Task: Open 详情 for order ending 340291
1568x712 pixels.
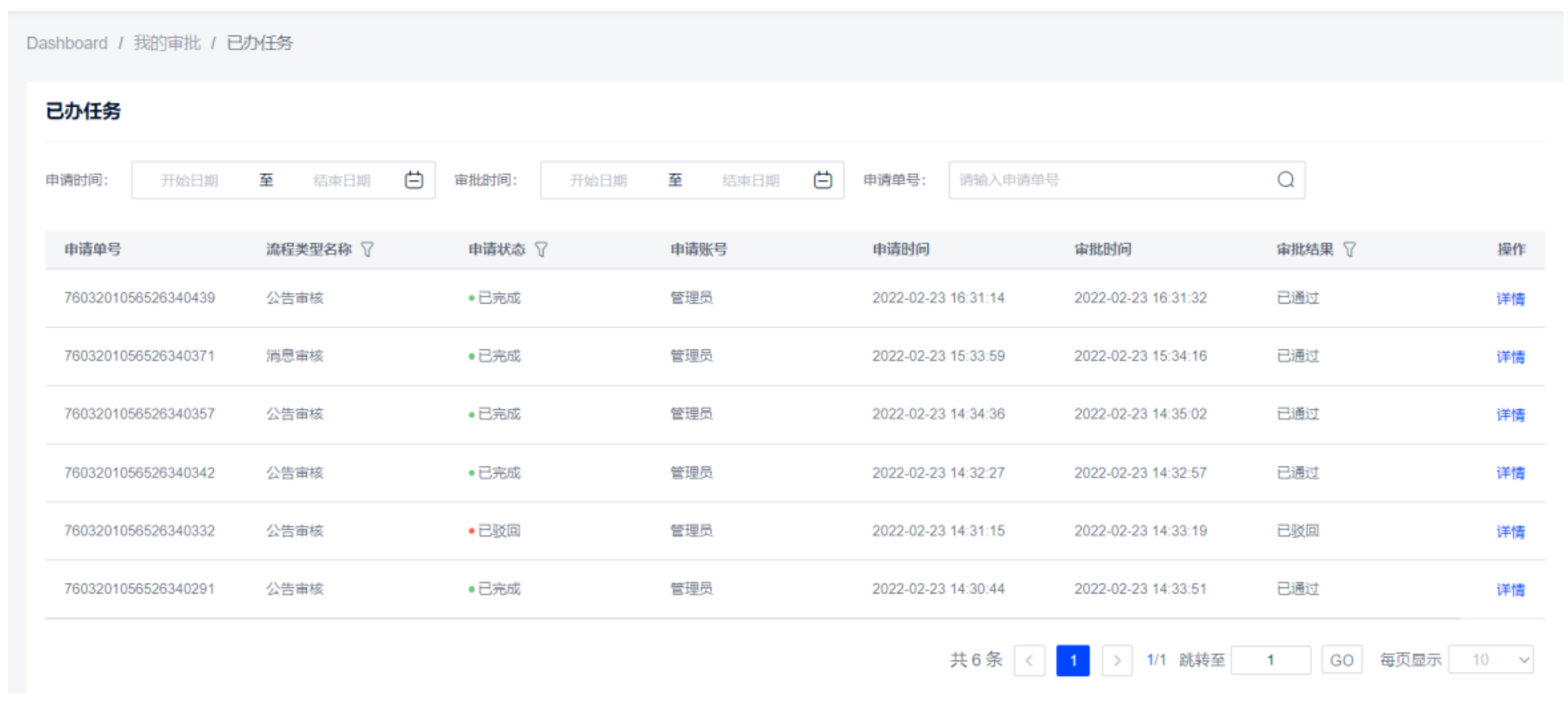Action: 1510,590
